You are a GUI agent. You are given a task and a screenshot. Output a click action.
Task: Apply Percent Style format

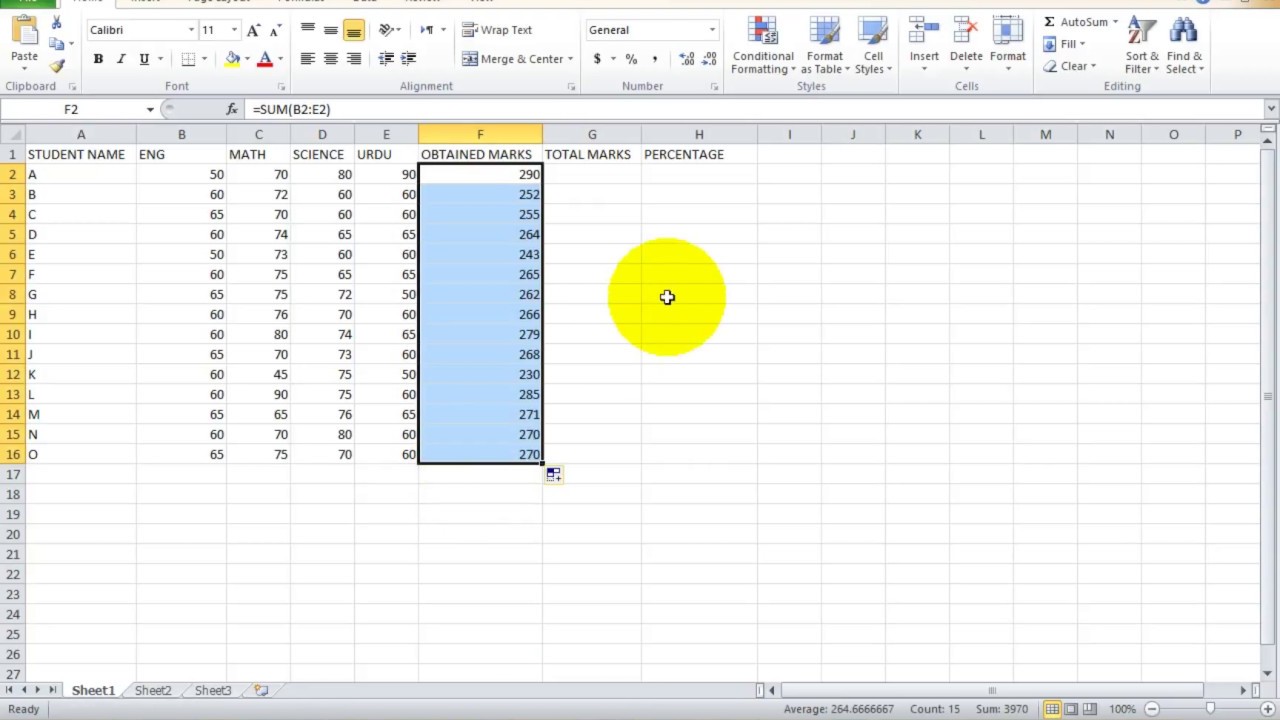(631, 59)
